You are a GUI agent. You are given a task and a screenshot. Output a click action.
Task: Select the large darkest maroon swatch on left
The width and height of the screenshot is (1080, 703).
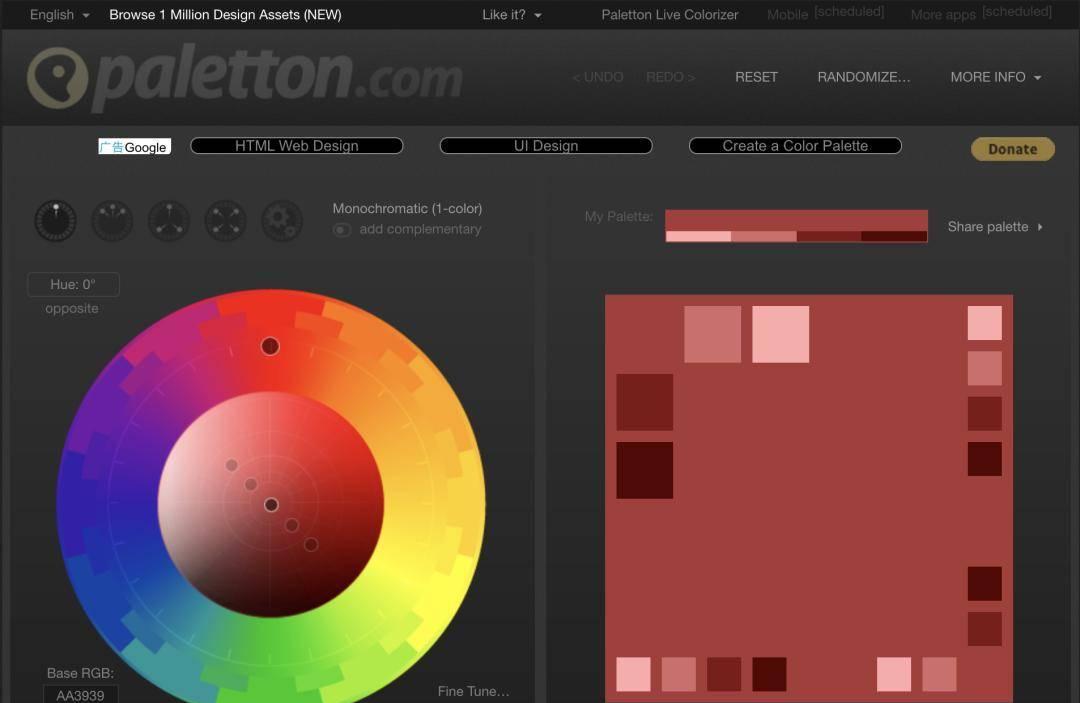[645, 470]
